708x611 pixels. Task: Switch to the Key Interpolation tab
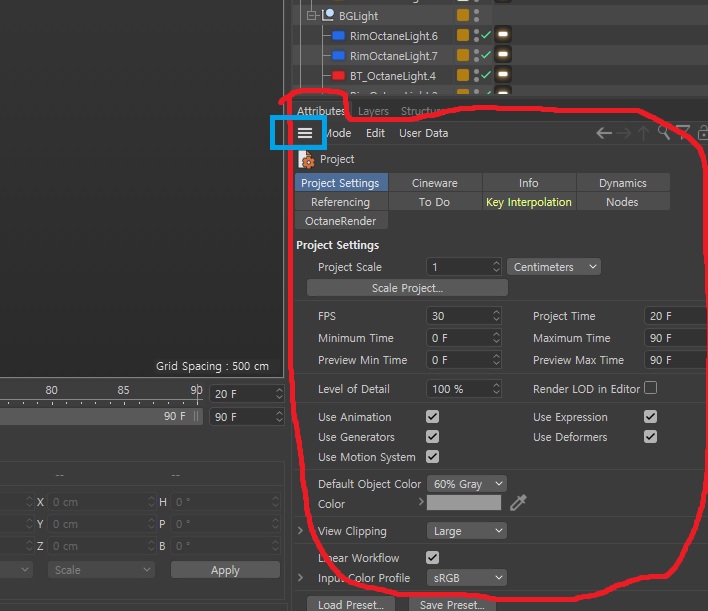point(528,202)
